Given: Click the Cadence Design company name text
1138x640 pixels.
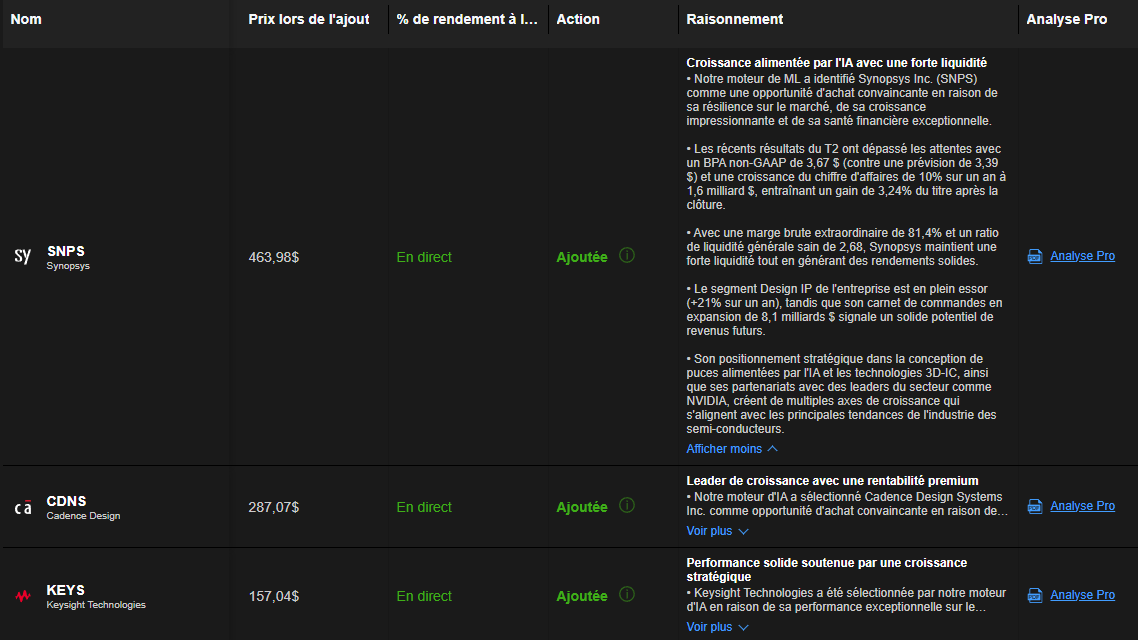Looking at the screenshot, I should (x=83, y=516).
